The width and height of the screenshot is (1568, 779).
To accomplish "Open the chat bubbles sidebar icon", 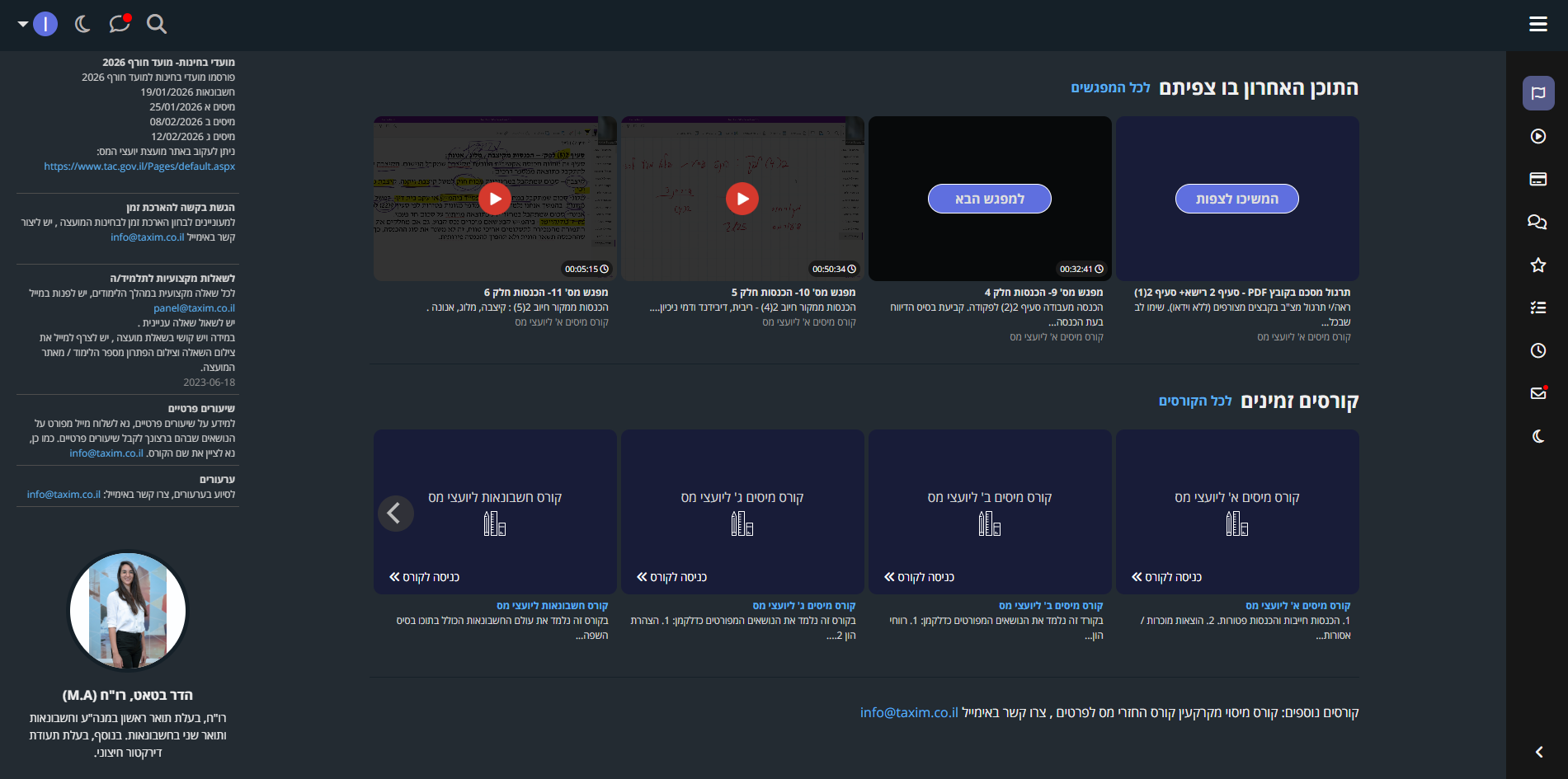I will 1538,222.
